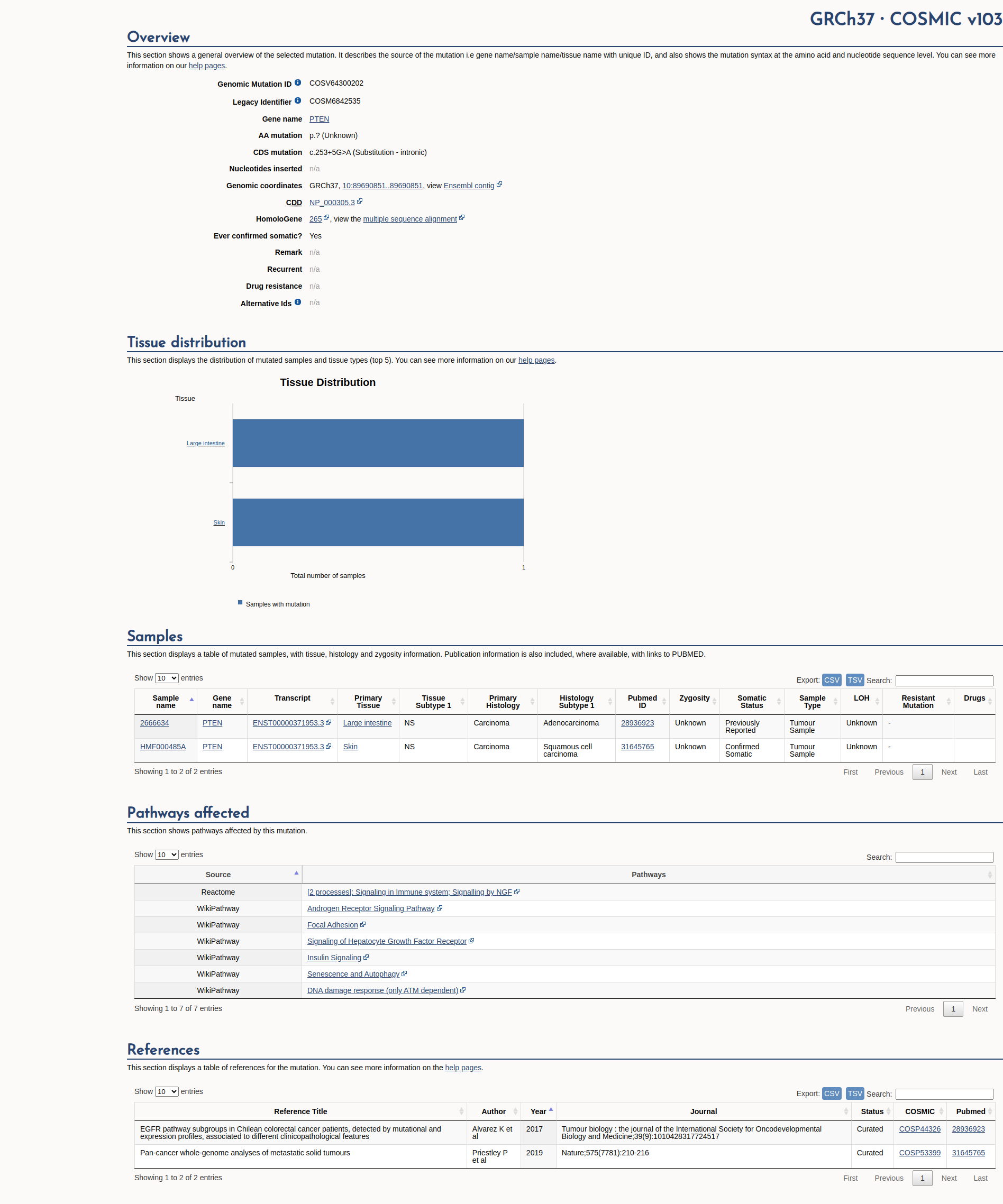Export References table as TSV
Screen dimensions: 1003x1204
point(854,1093)
